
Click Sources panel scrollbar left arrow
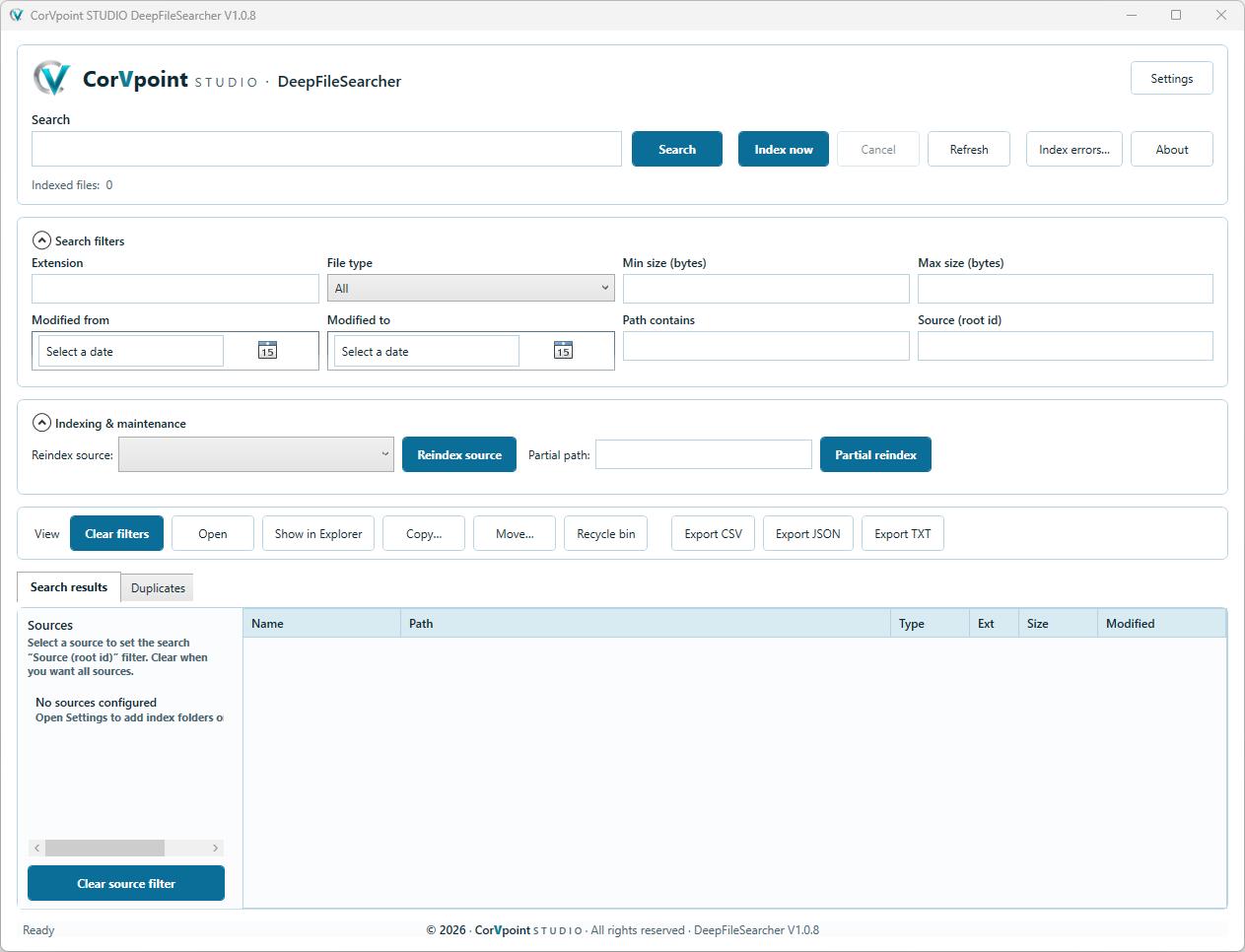coord(36,848)
